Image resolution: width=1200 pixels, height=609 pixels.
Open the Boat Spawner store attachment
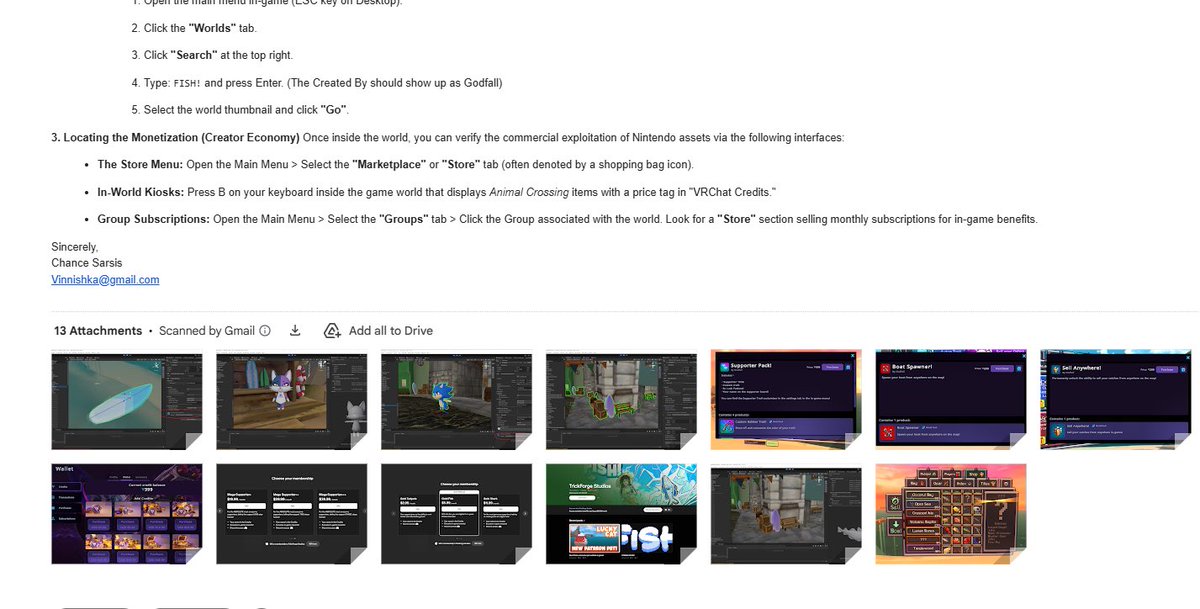[951, 400]
